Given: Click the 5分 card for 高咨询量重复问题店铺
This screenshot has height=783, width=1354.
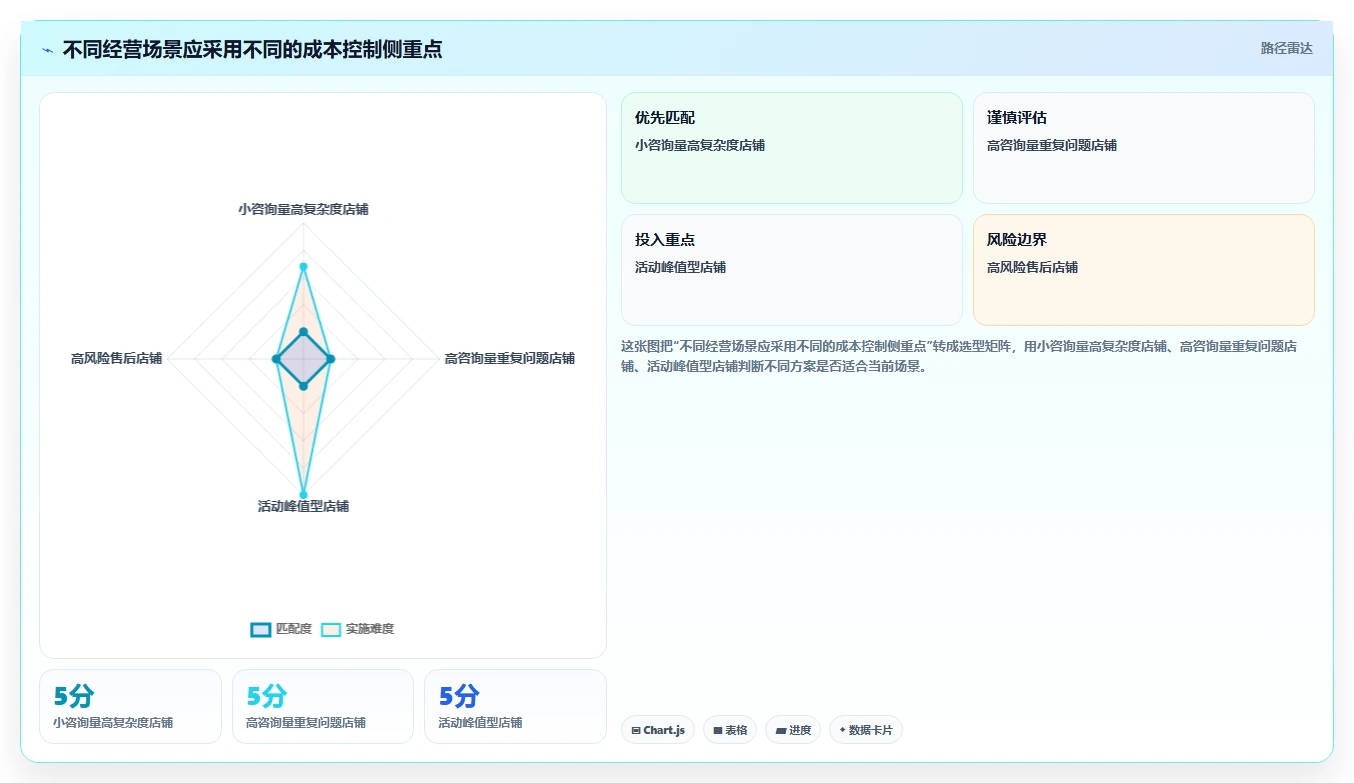Looking at the screenshot, I should click(322, 706).
